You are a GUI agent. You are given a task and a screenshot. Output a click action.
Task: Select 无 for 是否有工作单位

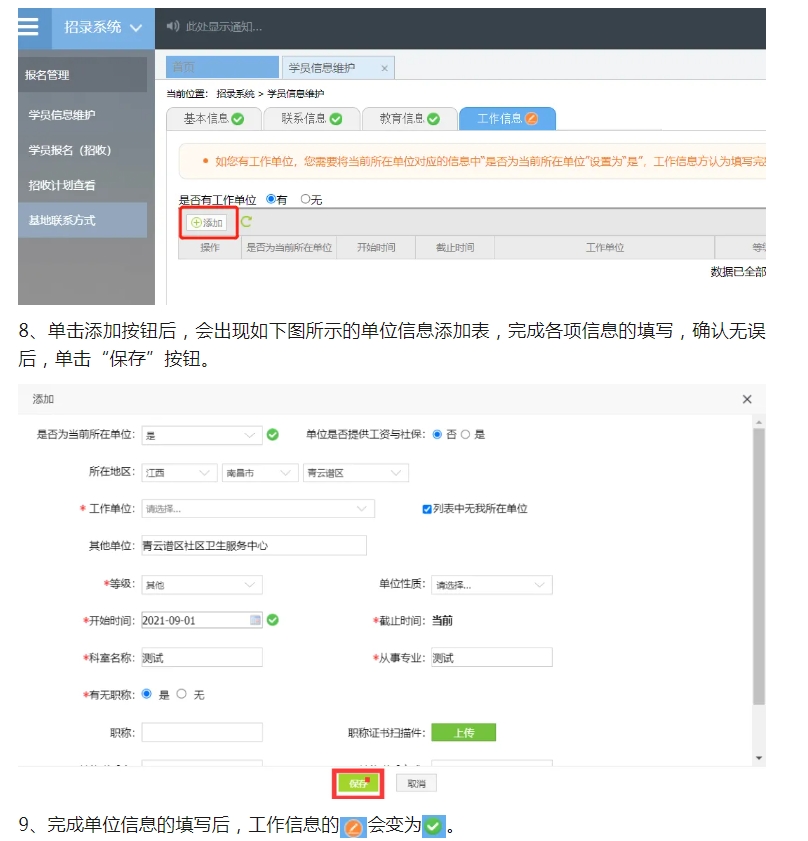coord(305,200)
